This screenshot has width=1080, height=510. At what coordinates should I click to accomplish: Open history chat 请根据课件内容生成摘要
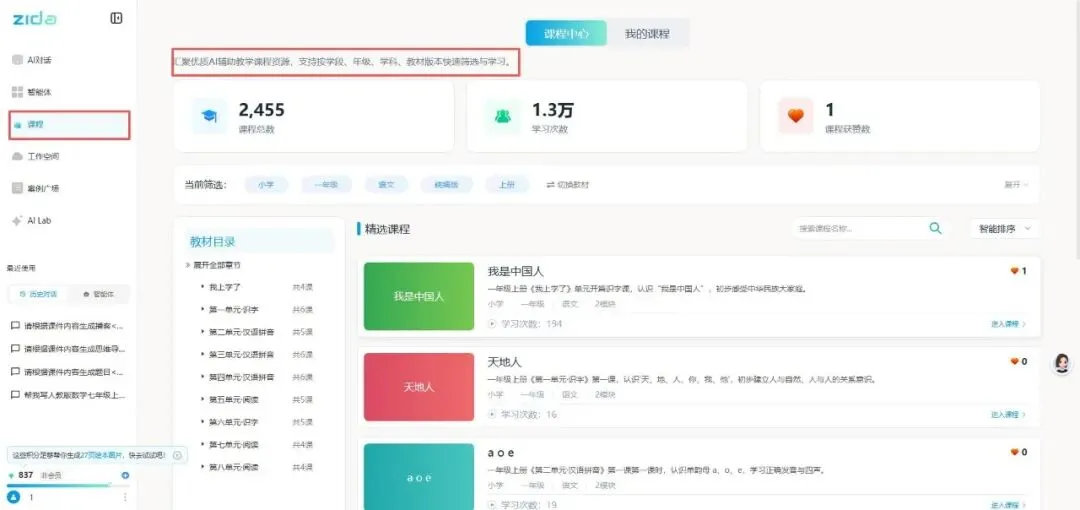click(x=68, y=326)
